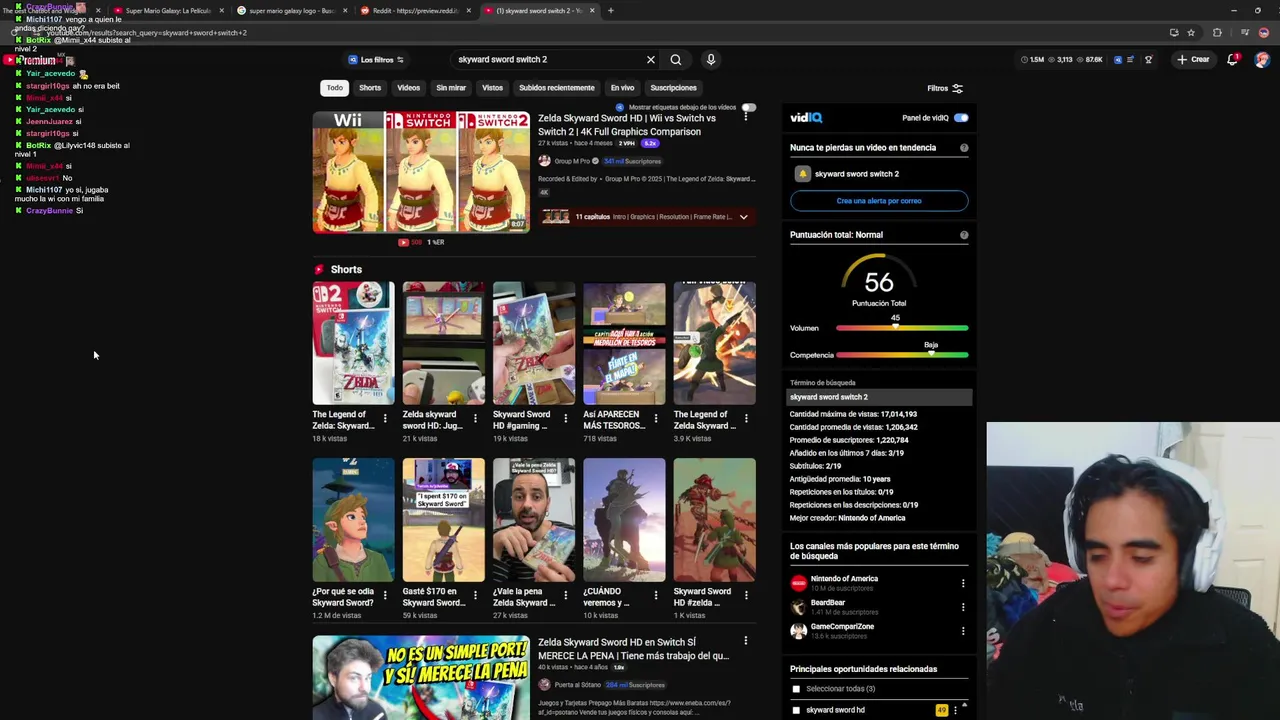Image resolution: width=1280 pixels, height=720 pixels.
Task: Open options for 'Gasté $170 en Skyward Sword' short
Action: 475,595
